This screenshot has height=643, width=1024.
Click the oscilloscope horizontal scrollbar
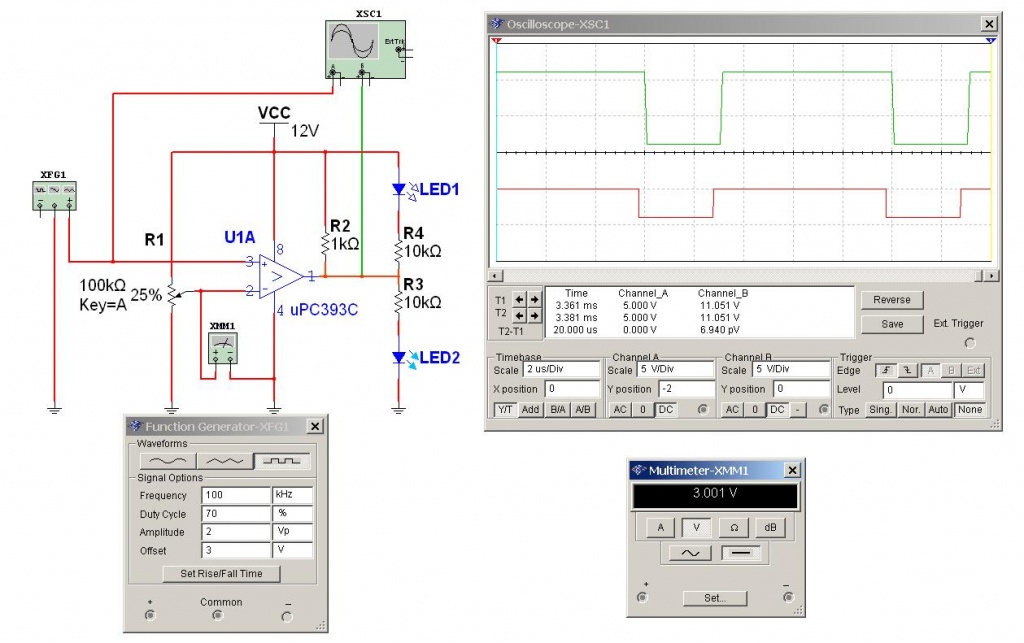point(740,275)
